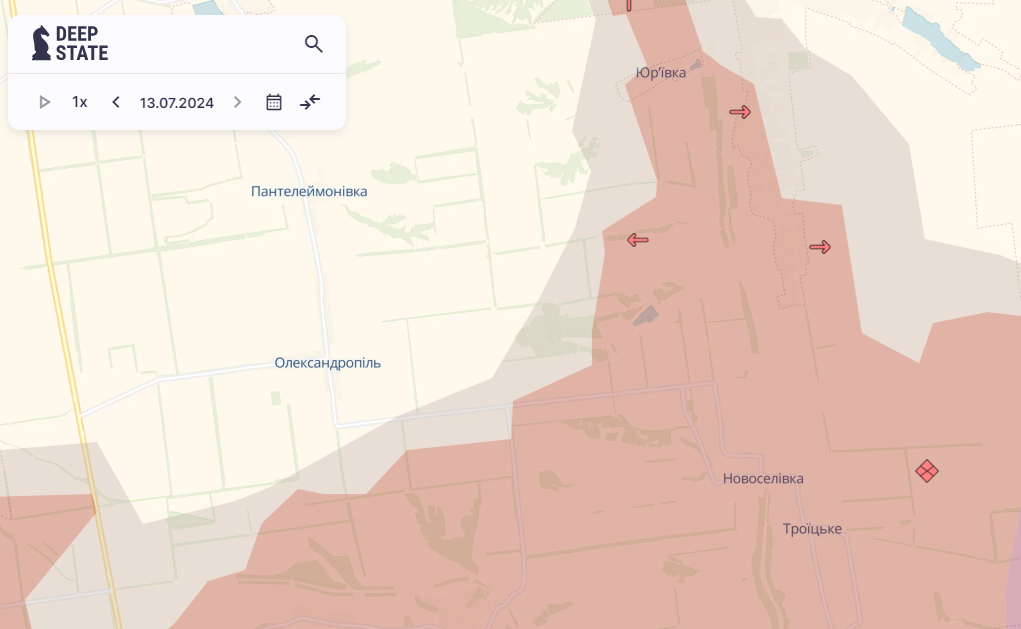Image resolution: width=1021 pixels, height=629 pixels.
Task: Click the 13.07.2024 date label
Action: [x=177, y=102]
